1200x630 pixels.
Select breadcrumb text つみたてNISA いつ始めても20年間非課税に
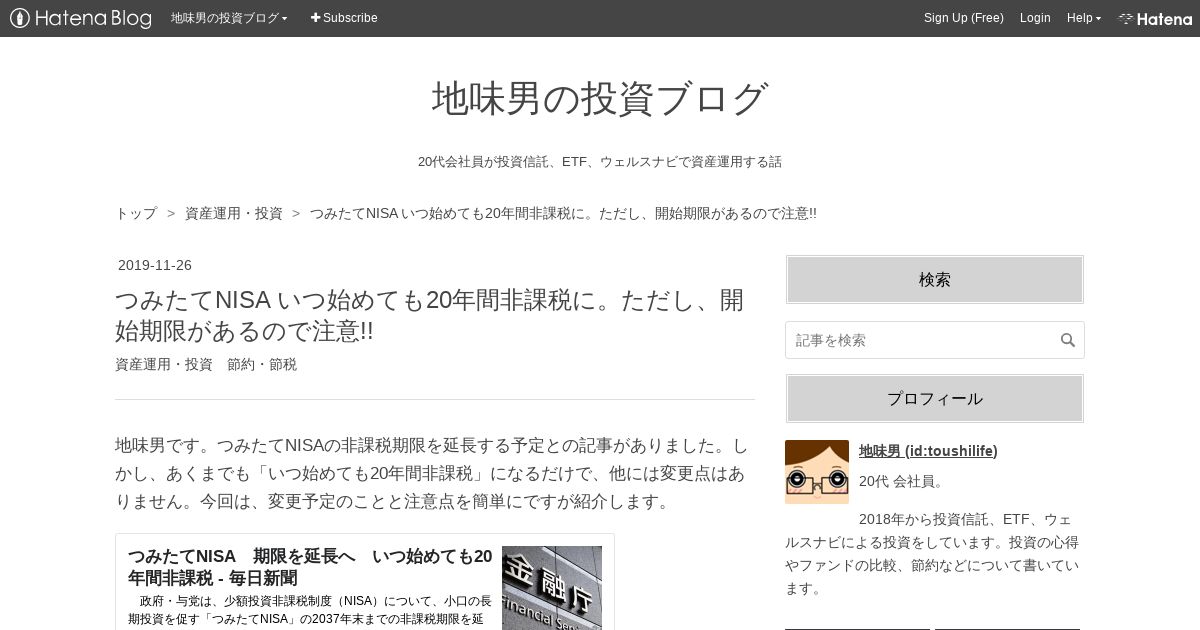coord(563,213)
